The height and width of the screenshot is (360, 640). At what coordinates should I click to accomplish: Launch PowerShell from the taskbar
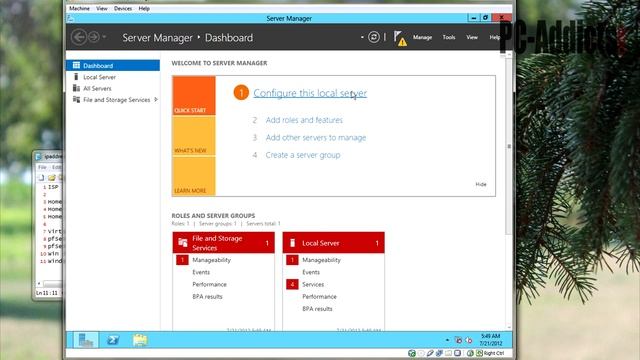pos(113,340)
